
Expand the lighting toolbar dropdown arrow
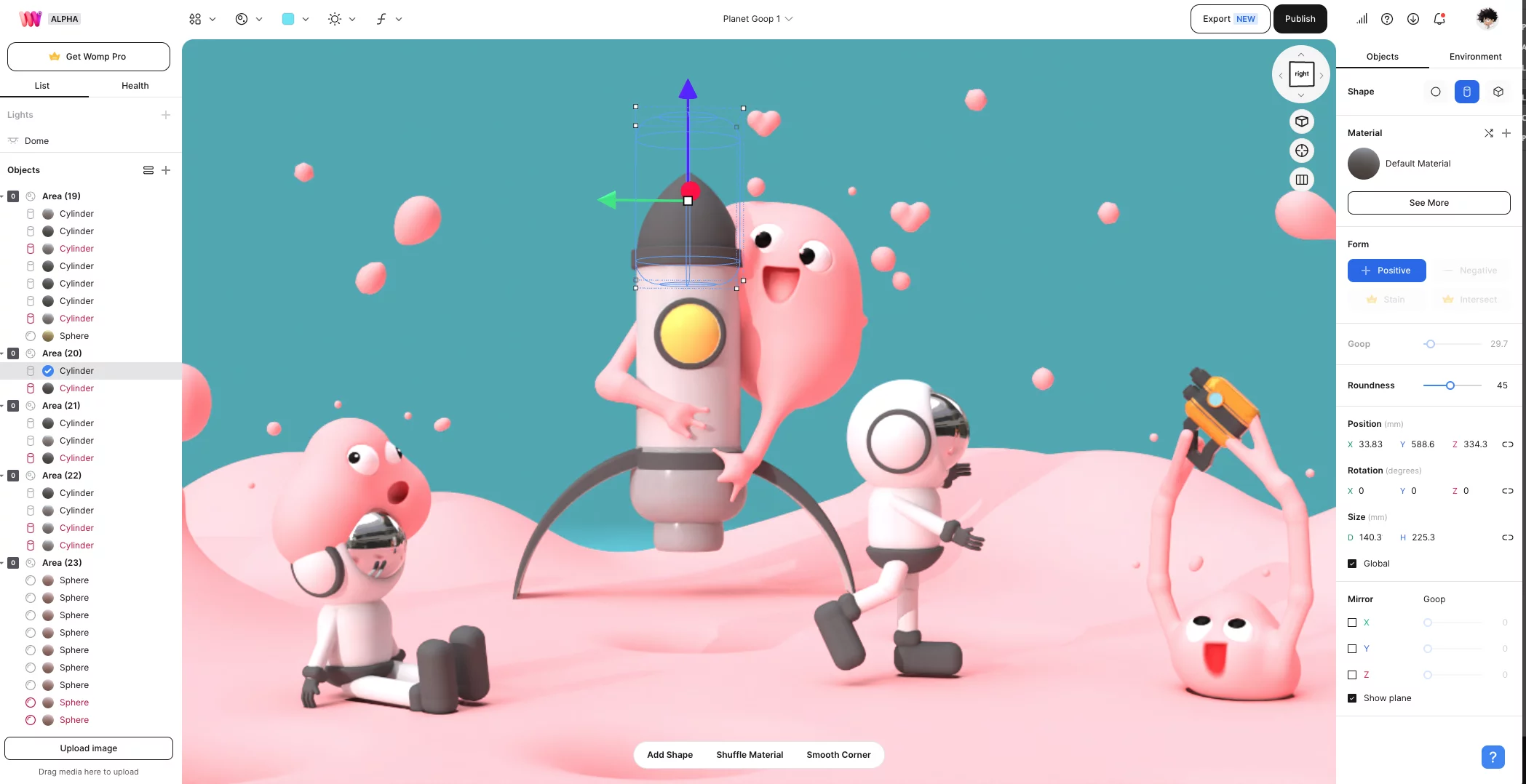click(x=352, y=20)
